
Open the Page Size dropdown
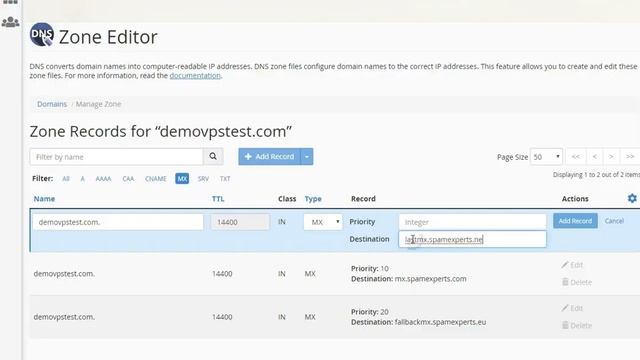pos(546,157)
